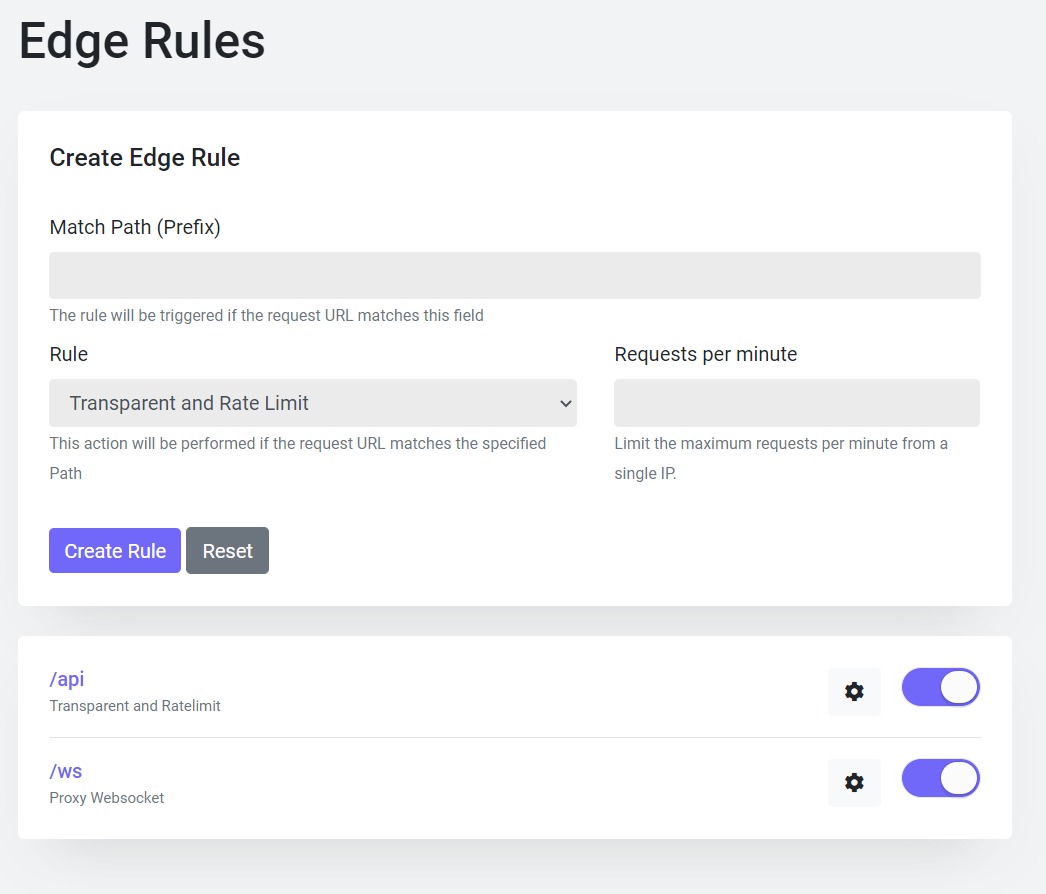
Task: Open settings gear for the /api rule
Action: pos(854,691)
